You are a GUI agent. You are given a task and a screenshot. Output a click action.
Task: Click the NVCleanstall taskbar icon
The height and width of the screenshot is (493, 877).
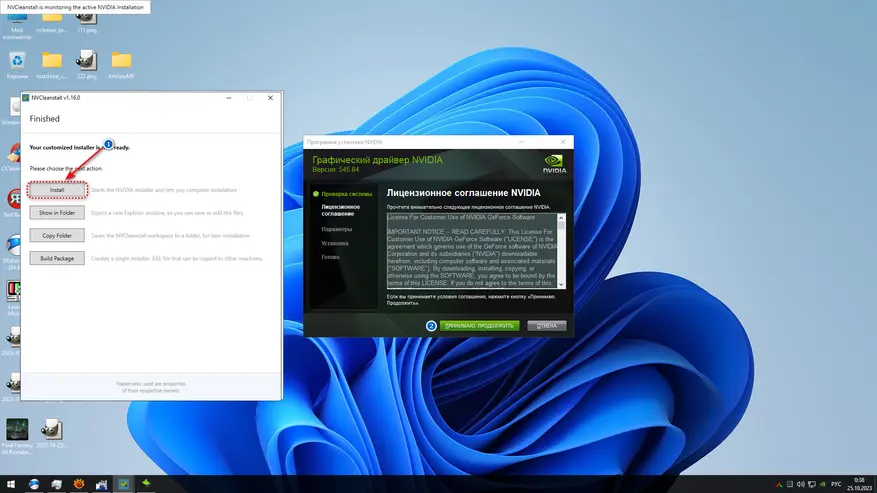[124, 484]
